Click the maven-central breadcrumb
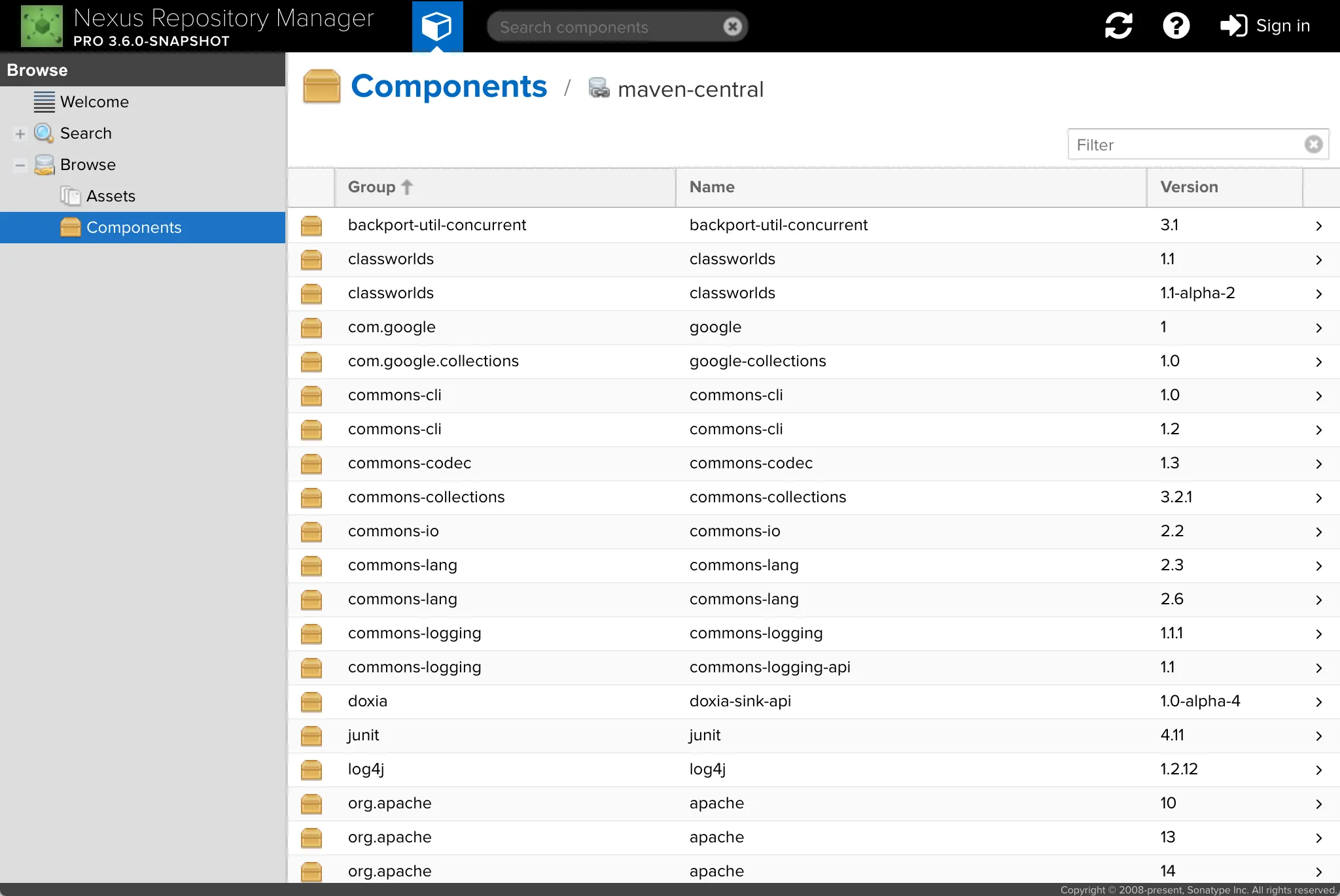Viewport: 1340px width, 896px height. (x=690, y=89)
